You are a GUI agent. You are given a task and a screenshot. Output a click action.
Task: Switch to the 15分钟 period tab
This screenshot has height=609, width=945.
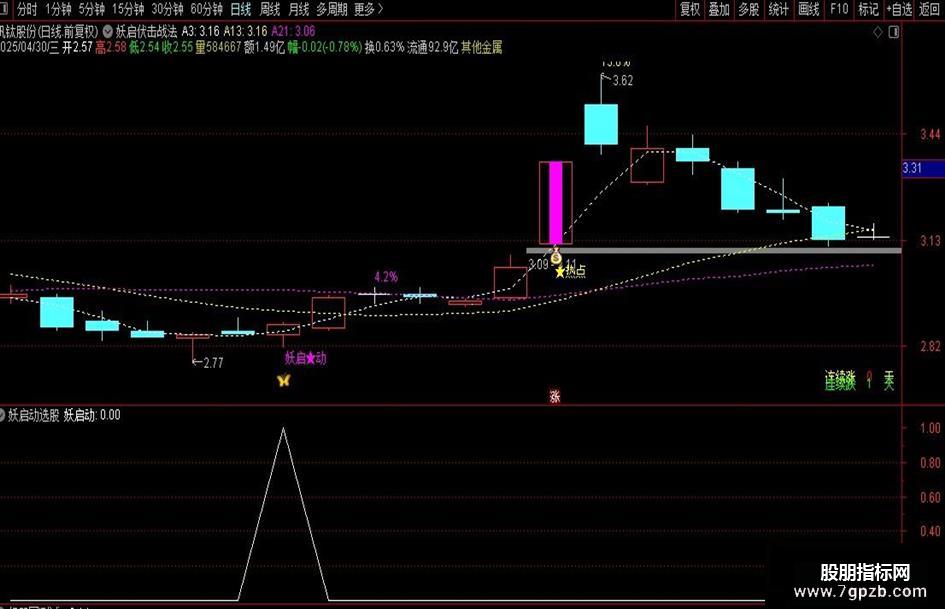point(128,9)
